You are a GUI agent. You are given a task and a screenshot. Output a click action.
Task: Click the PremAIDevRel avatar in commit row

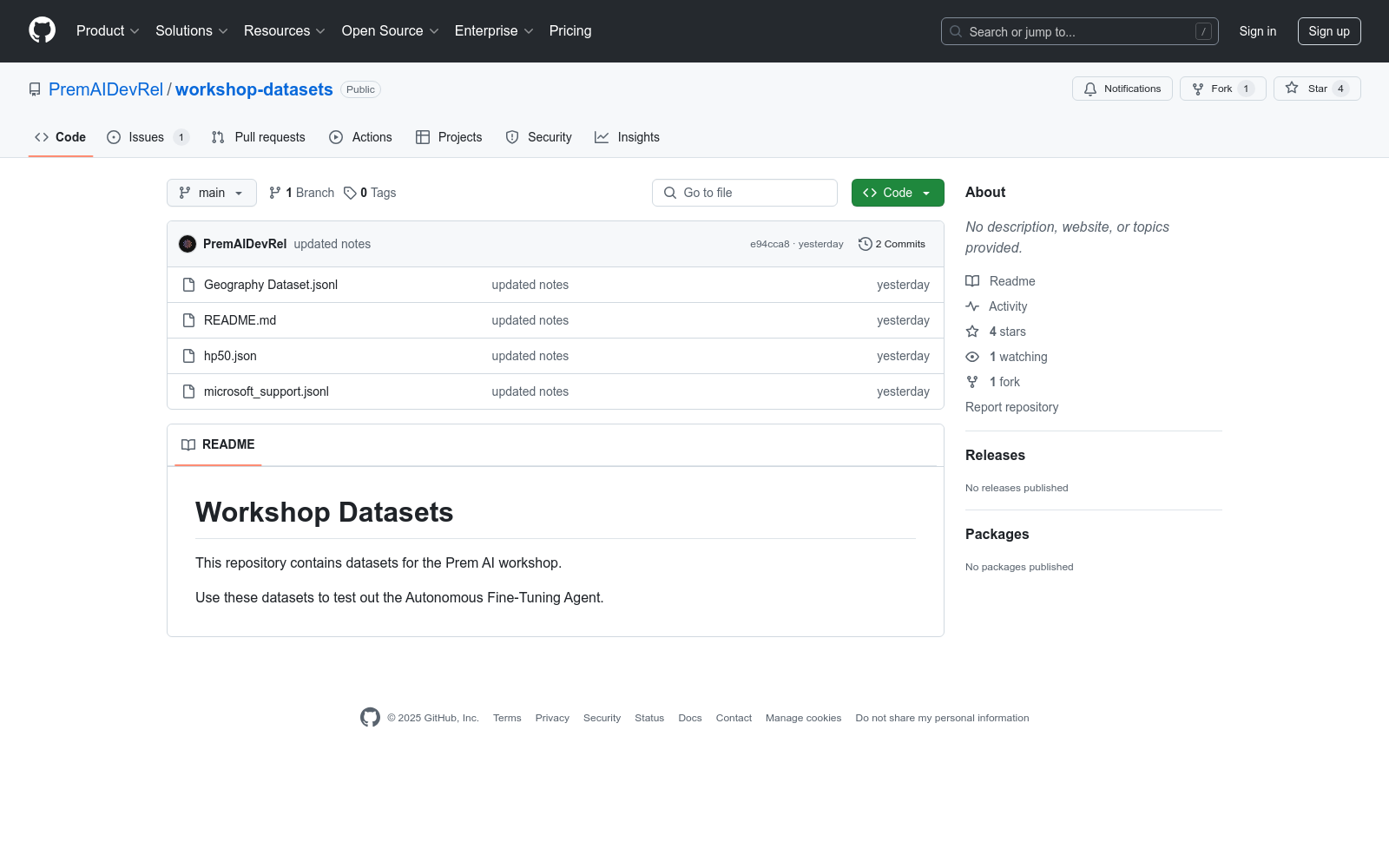[x=188, y=244]
